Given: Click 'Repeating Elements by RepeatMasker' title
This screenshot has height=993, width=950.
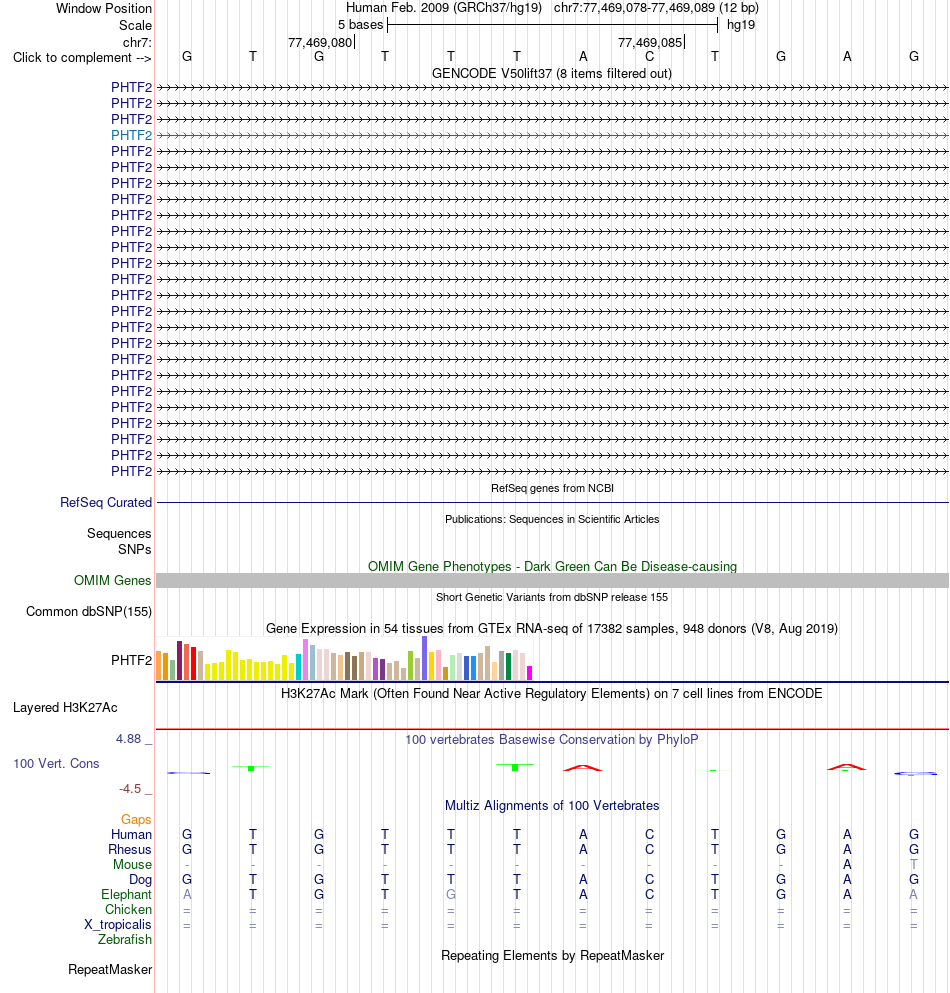Looking at the screenshot, I should pyautogui.click(x=552, y=956).
